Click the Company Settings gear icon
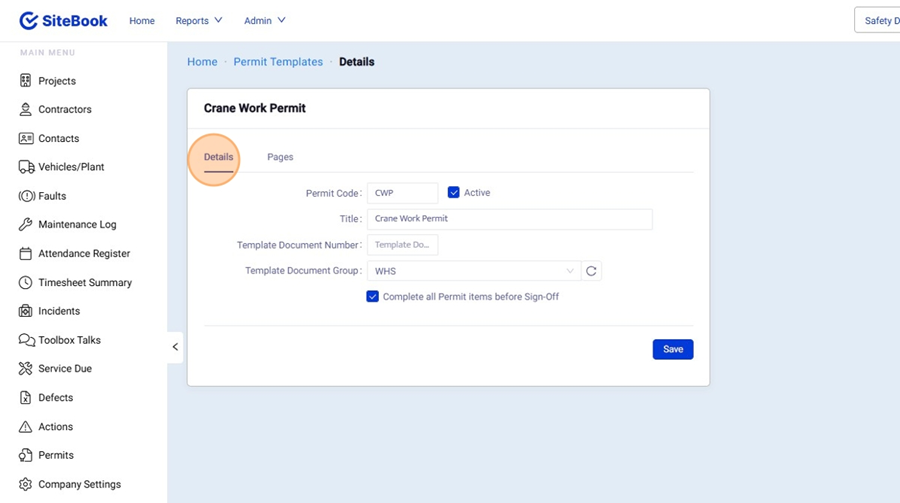 click(26, 484)
